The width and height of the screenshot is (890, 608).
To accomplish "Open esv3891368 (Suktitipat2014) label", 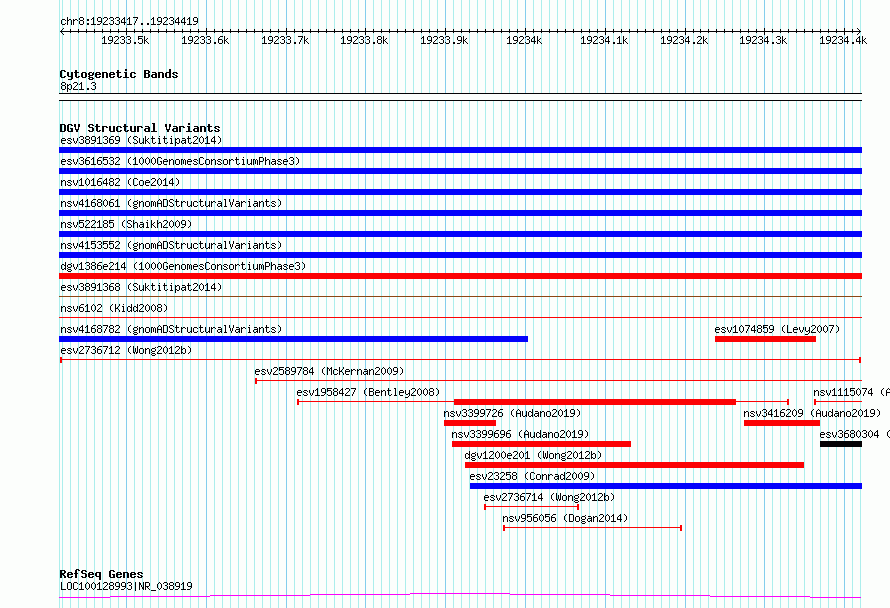I will [141, 287].
